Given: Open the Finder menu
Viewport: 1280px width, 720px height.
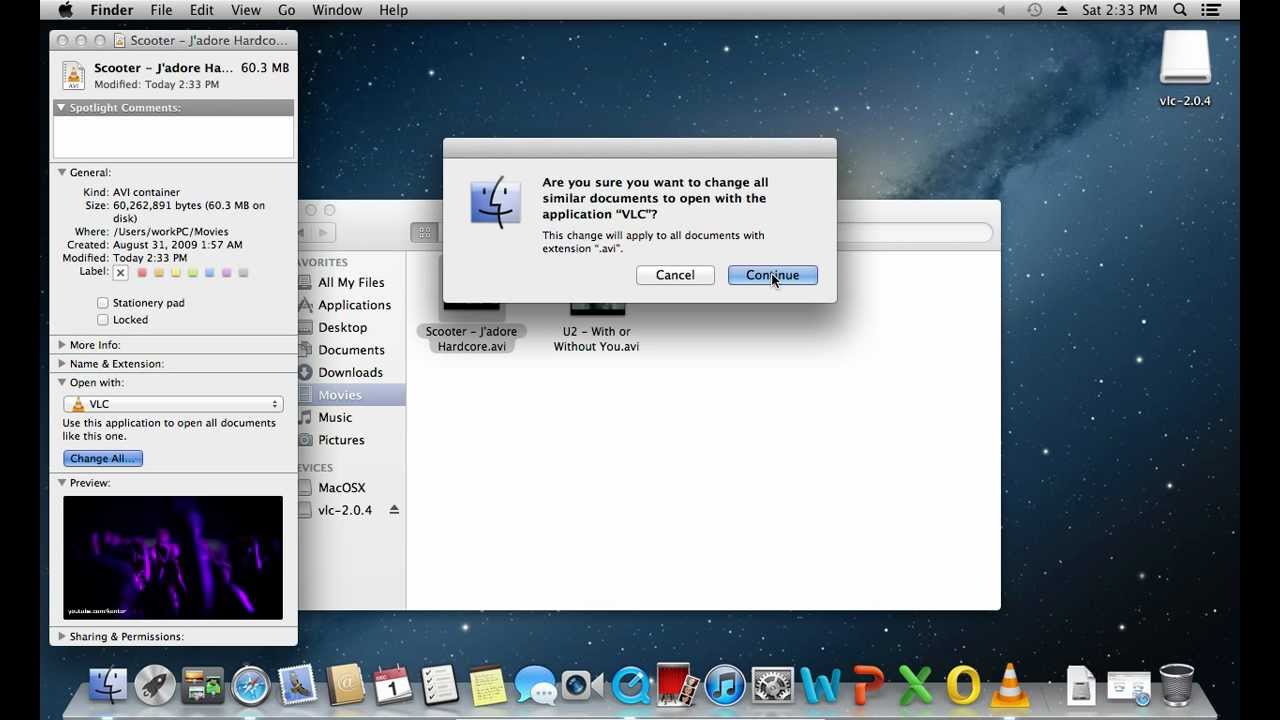Looking at the screenshot, I should click(112, 10).
